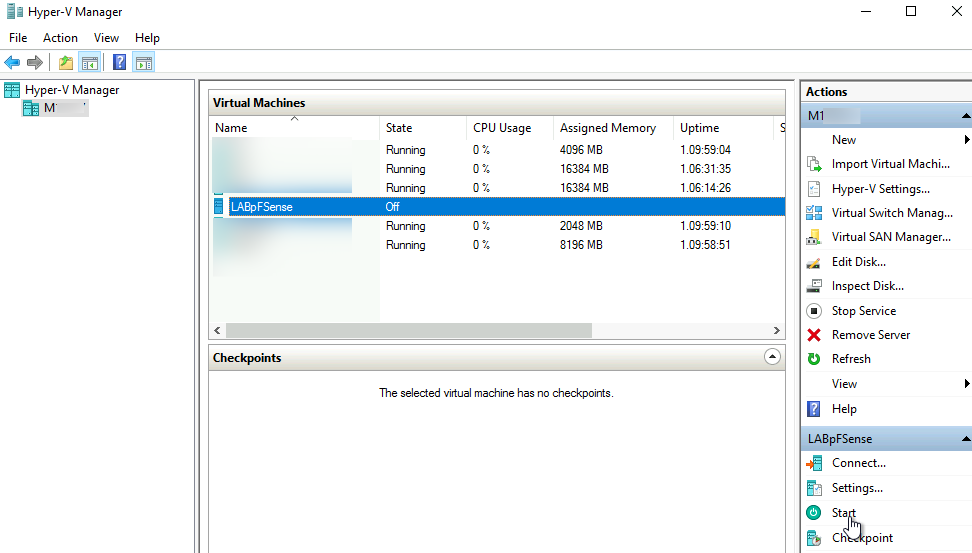Click the 4096 MB memory cell
The image size is (972, 553).
[581, 150]
